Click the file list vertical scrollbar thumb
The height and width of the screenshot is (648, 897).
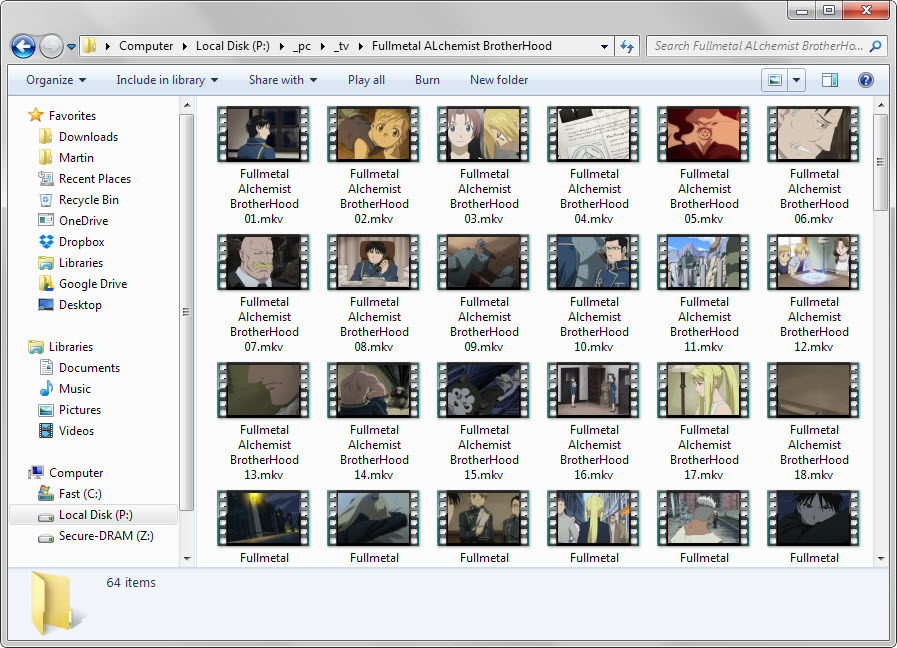[x=881, y=162]
